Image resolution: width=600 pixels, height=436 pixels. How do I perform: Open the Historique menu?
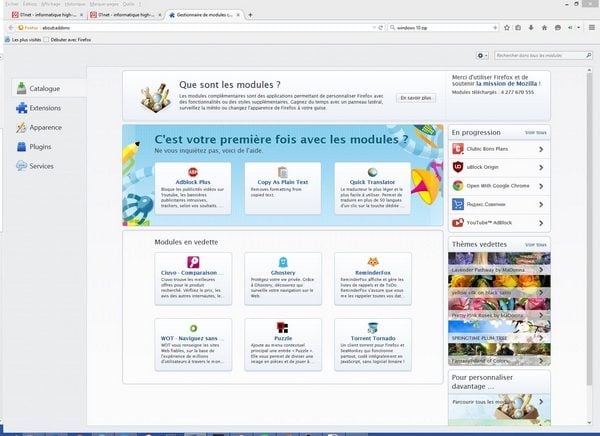coord(75,4)
